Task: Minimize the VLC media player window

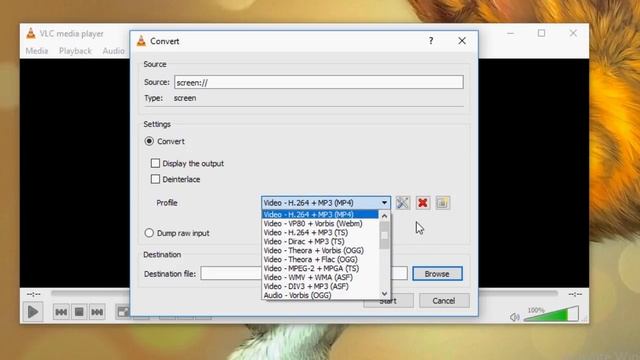Action: point(510,33)
